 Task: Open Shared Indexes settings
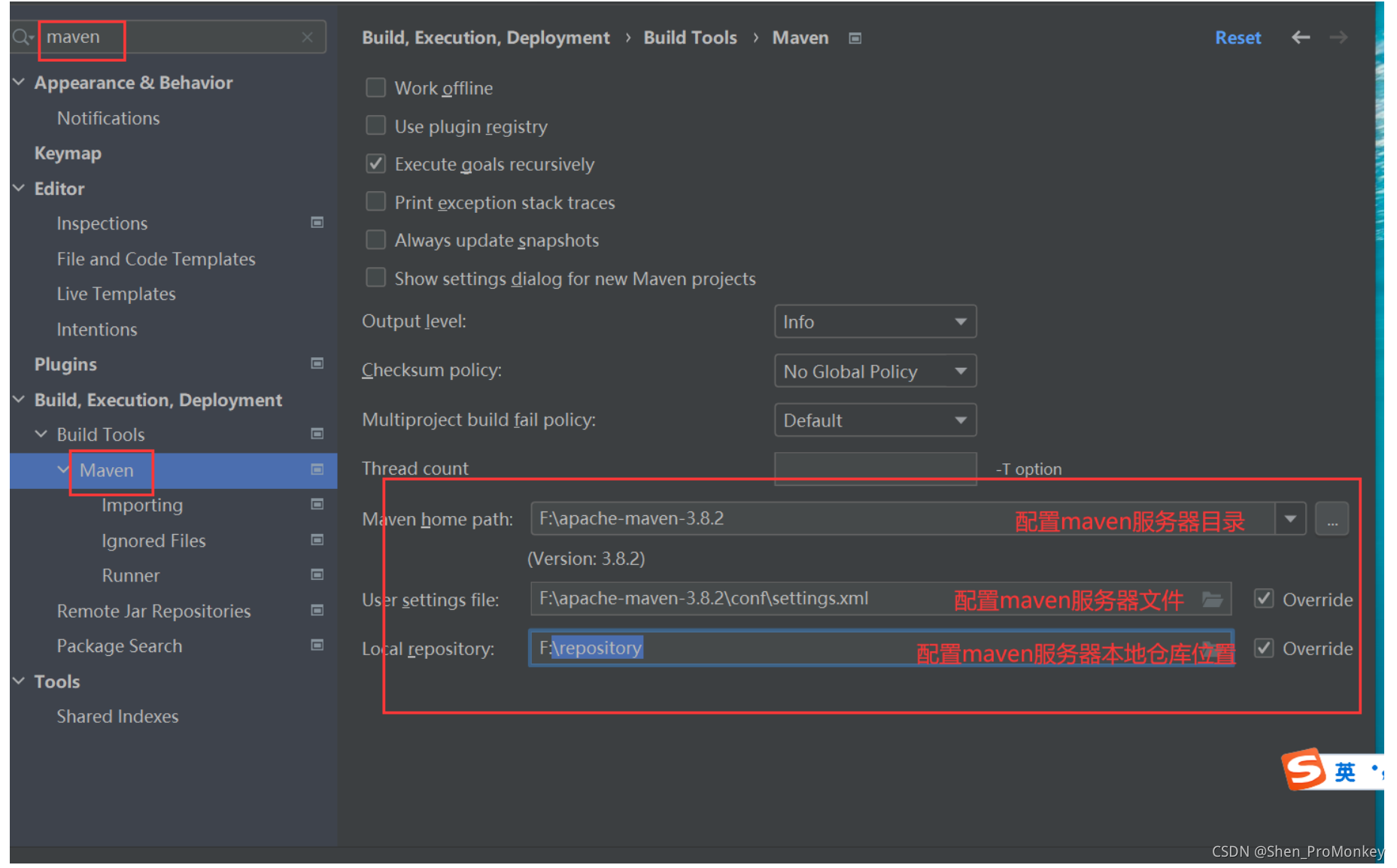(118, 716)
